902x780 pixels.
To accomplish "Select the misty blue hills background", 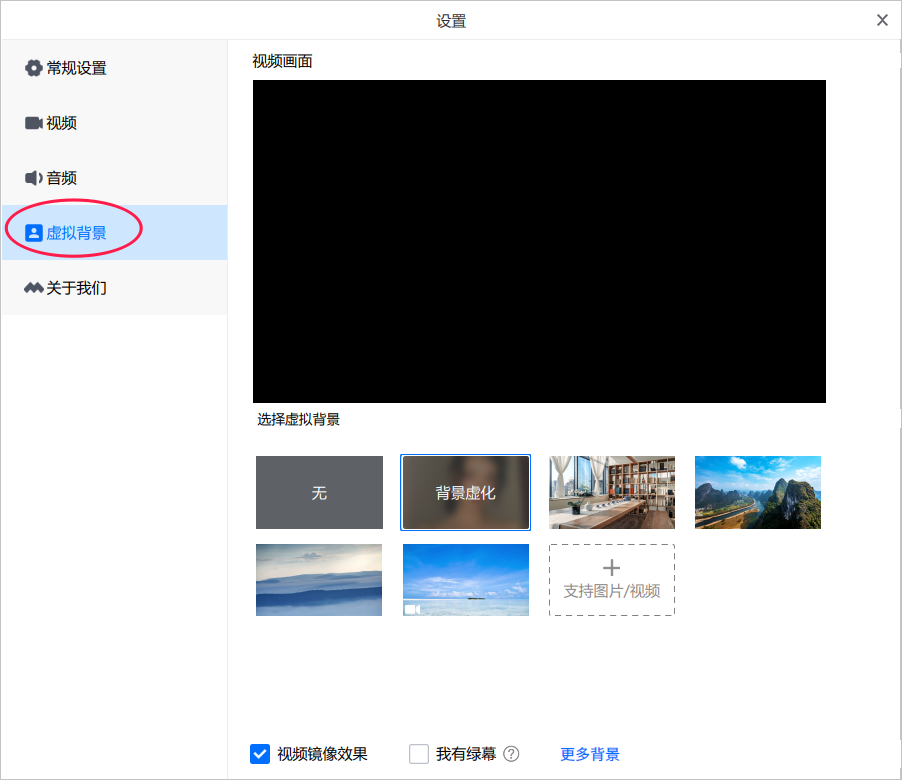I will click(x=319, y=580).
